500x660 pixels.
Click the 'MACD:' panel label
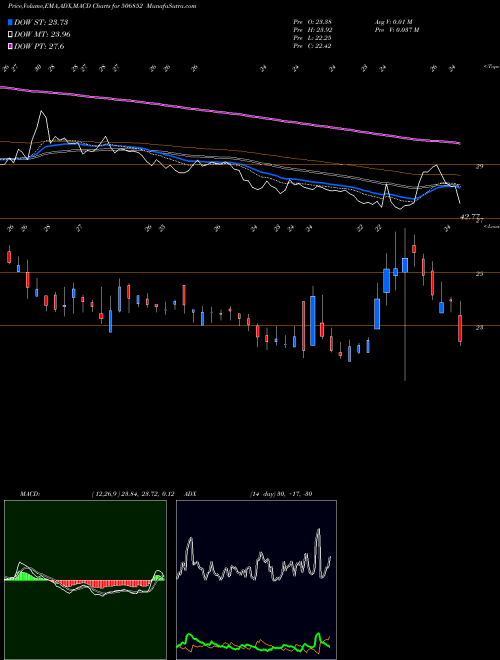[29, 494]
